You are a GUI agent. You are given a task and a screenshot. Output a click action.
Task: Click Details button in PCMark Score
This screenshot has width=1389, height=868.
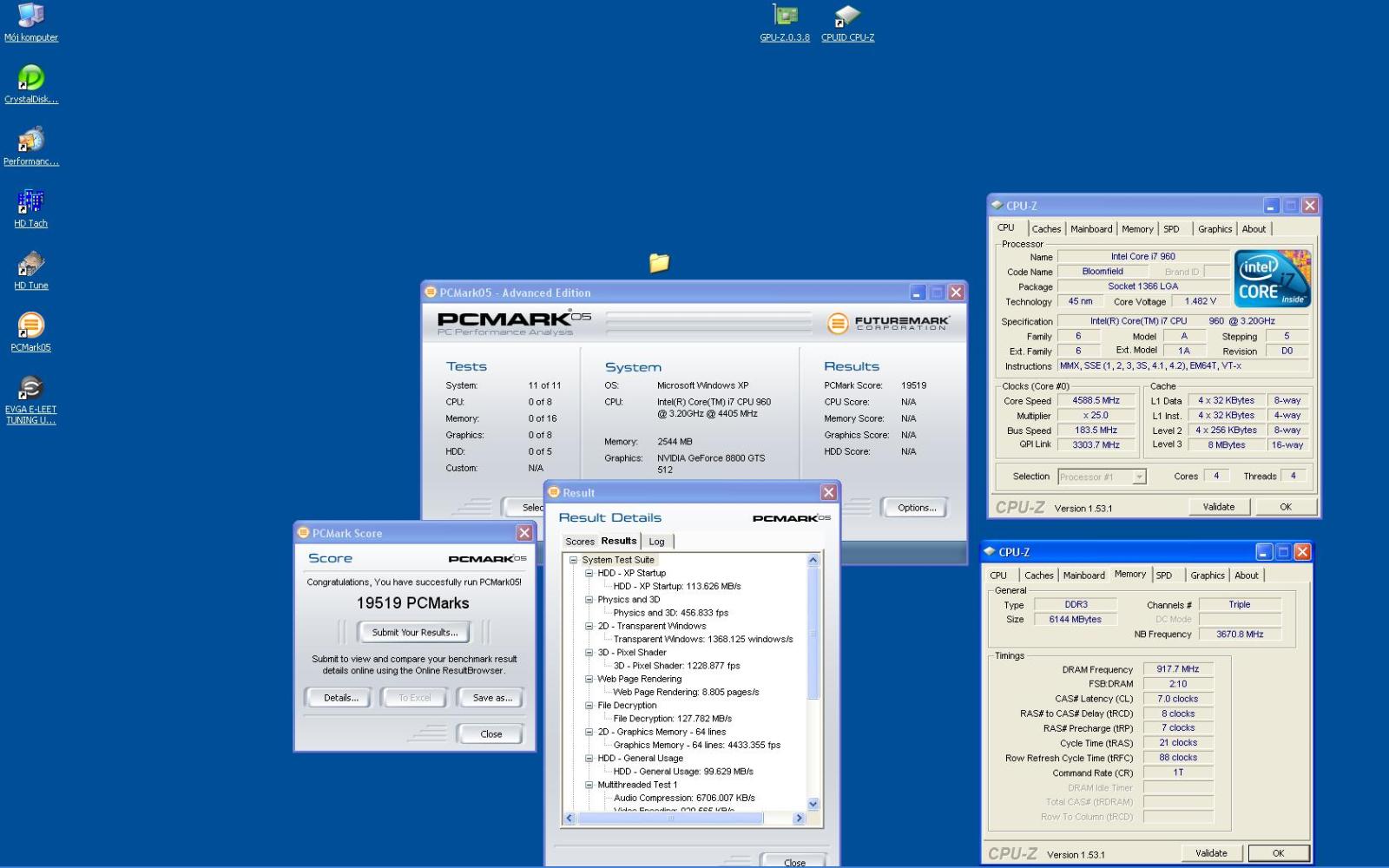340,698
